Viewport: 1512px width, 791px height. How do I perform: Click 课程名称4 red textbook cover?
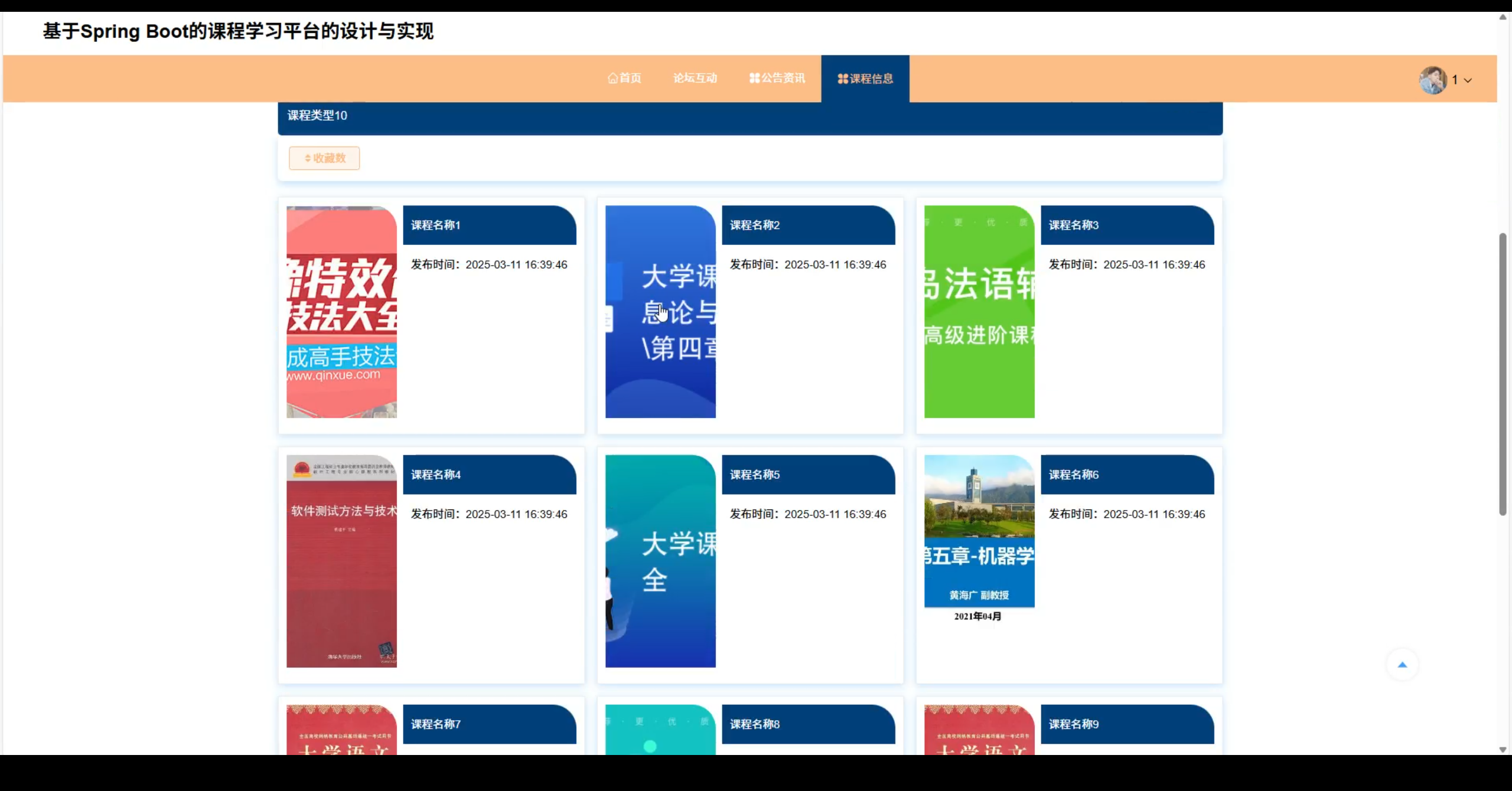tap(341, 561)
